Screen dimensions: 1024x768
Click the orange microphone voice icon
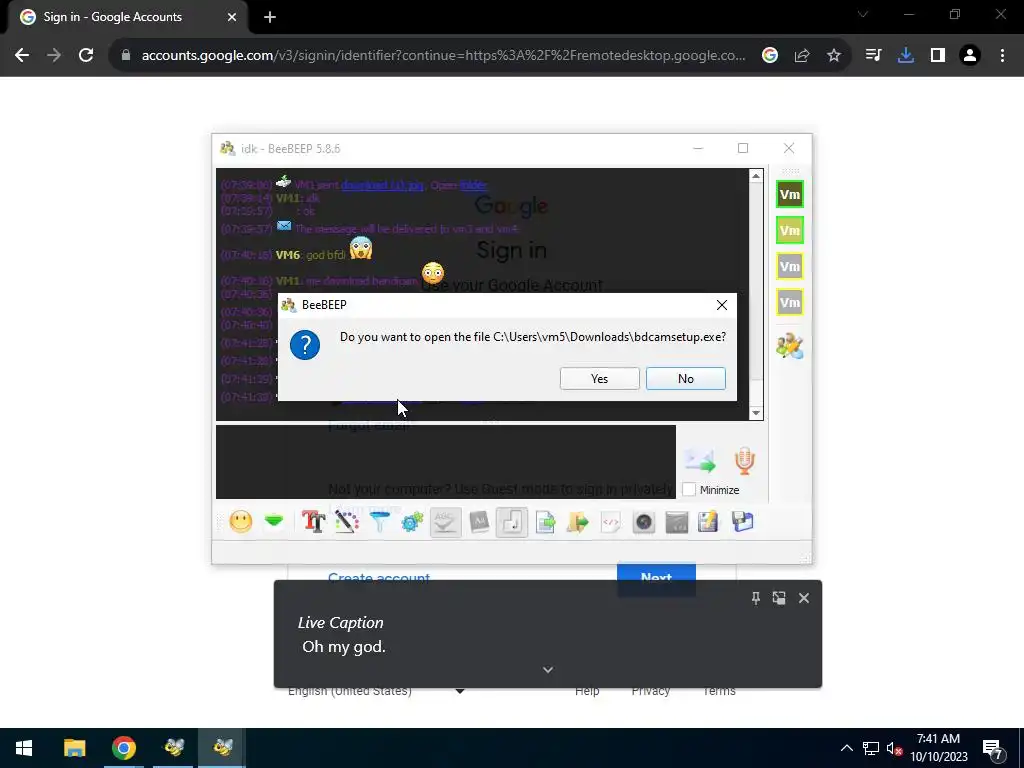point(744,461)
